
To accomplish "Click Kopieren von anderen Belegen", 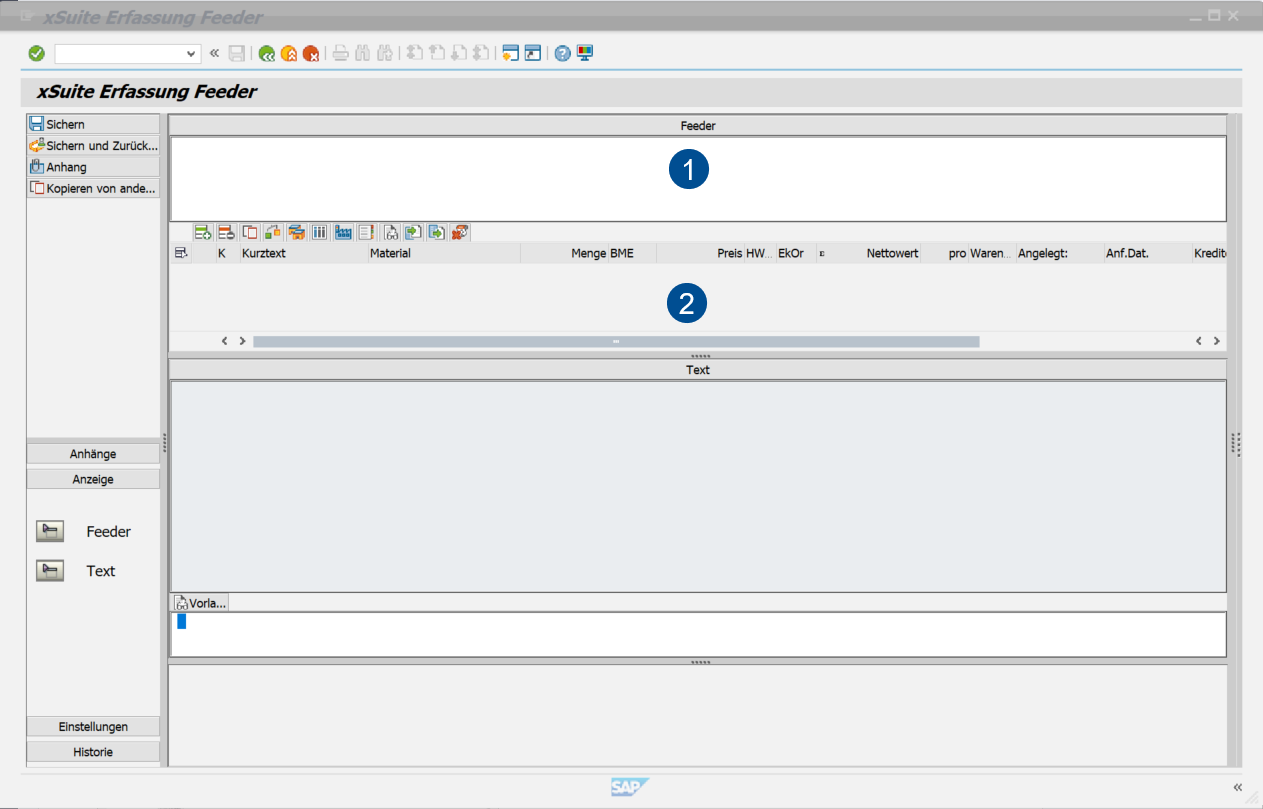I will point(93,188).
